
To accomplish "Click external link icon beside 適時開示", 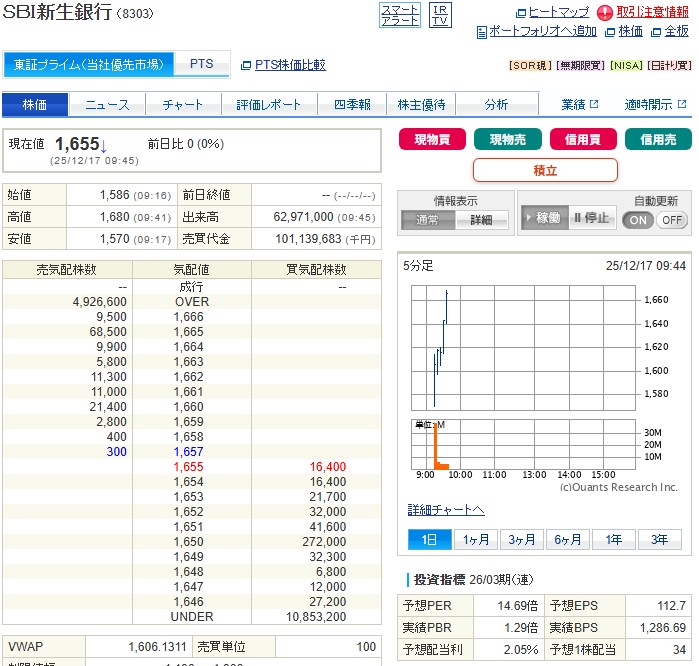I will point(682,104).
